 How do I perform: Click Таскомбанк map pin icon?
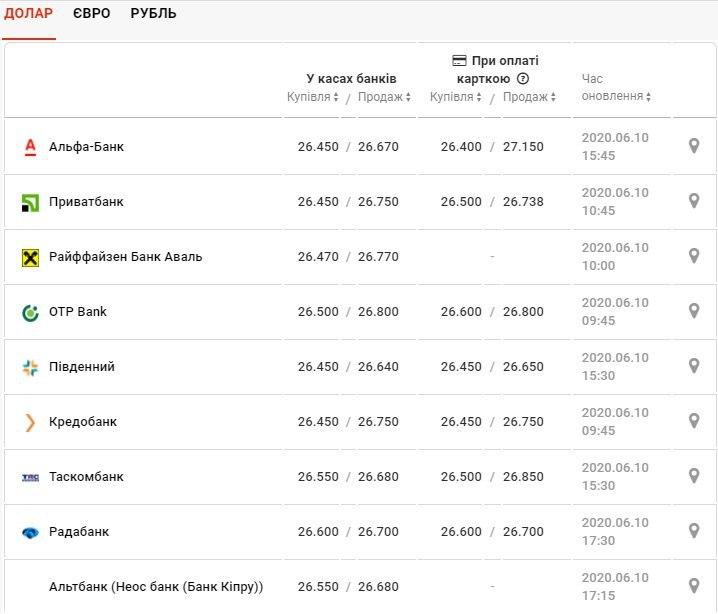pos(694,477)
